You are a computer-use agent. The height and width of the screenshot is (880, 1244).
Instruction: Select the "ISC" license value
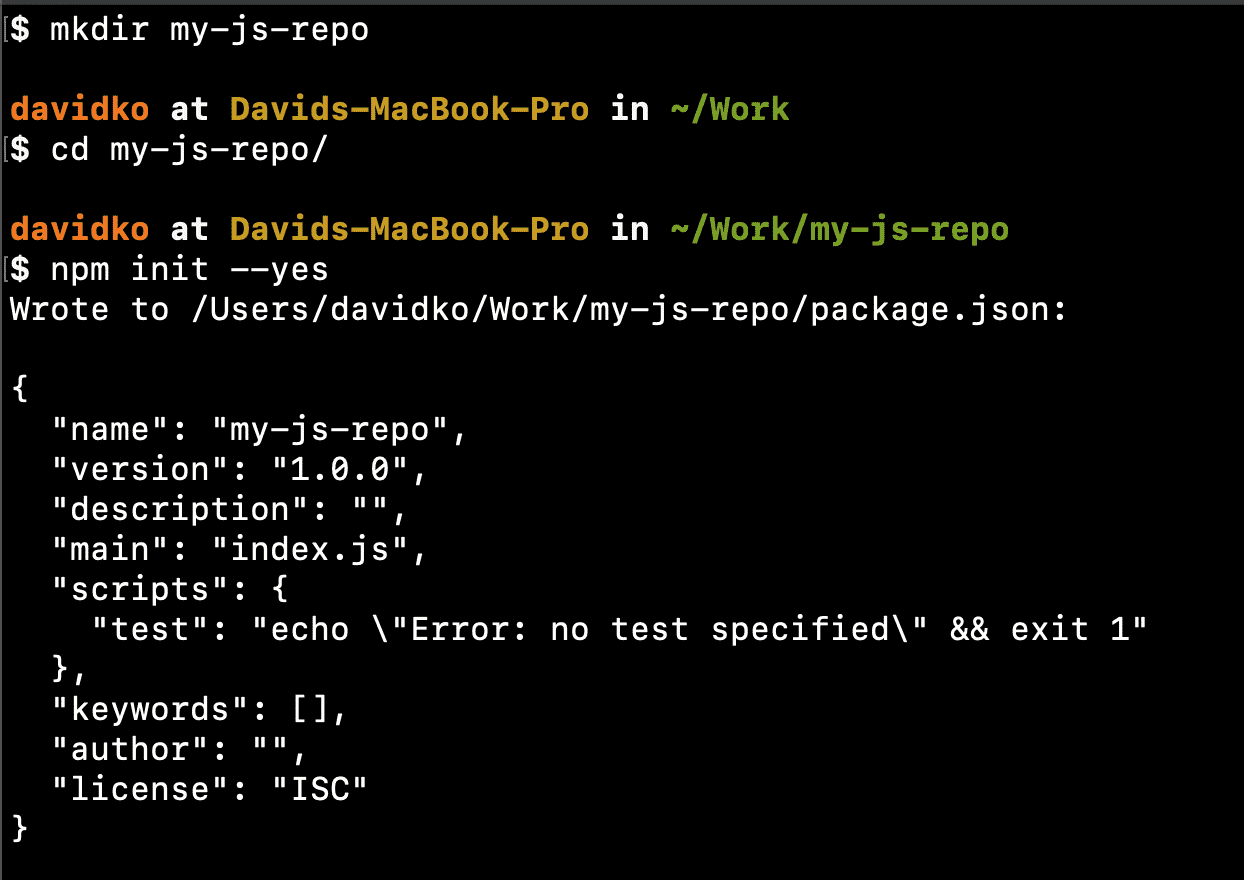click(x=319, y=790)
